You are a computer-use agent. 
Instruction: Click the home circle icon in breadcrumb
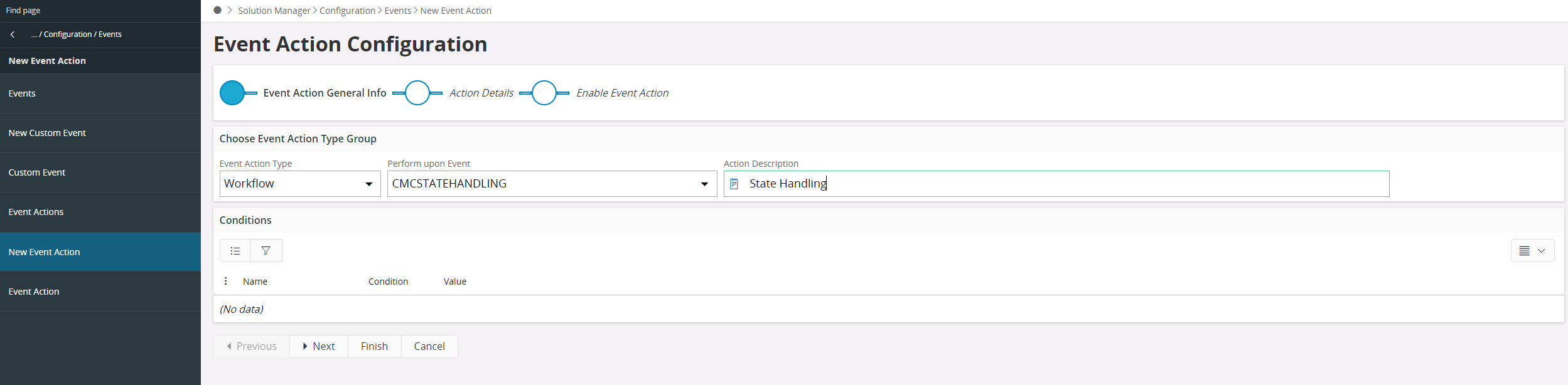[218, 10]
